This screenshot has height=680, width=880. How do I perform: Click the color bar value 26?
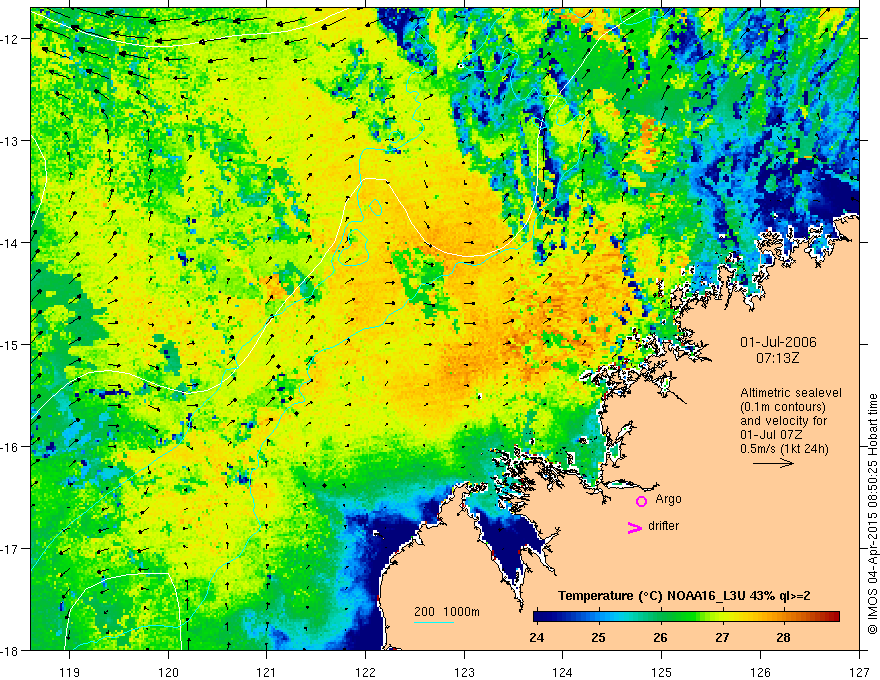[660, 637]
